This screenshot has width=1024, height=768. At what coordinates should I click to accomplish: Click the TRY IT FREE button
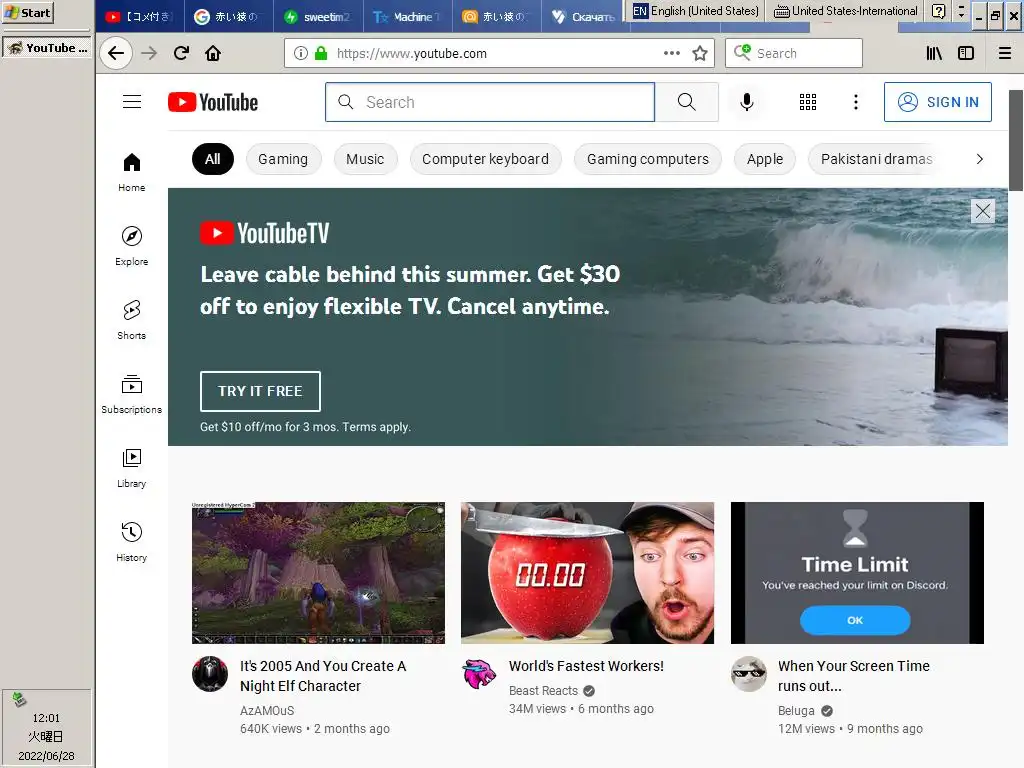point(260,391)
